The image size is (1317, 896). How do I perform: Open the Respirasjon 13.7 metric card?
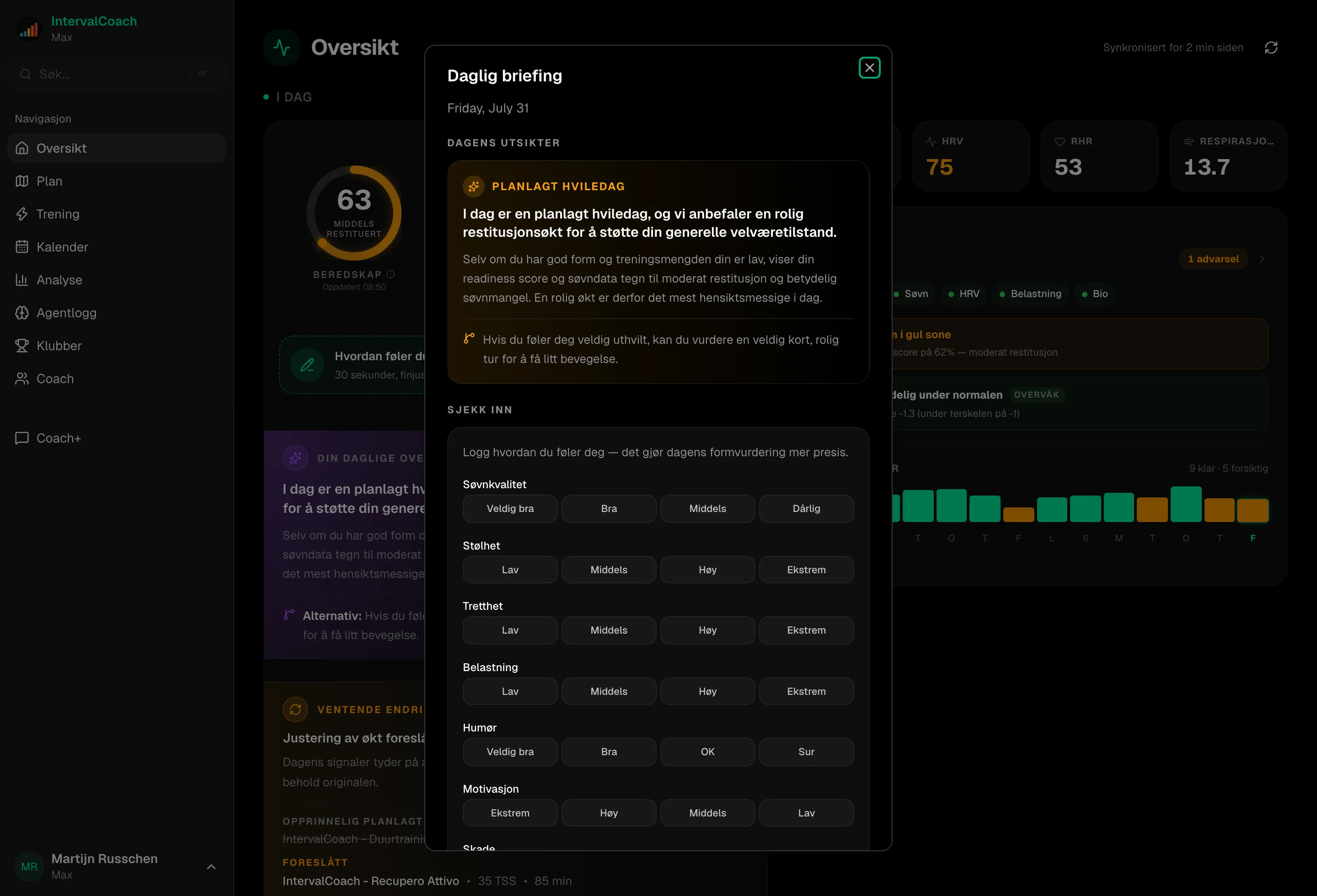(x=1229, y=156)
